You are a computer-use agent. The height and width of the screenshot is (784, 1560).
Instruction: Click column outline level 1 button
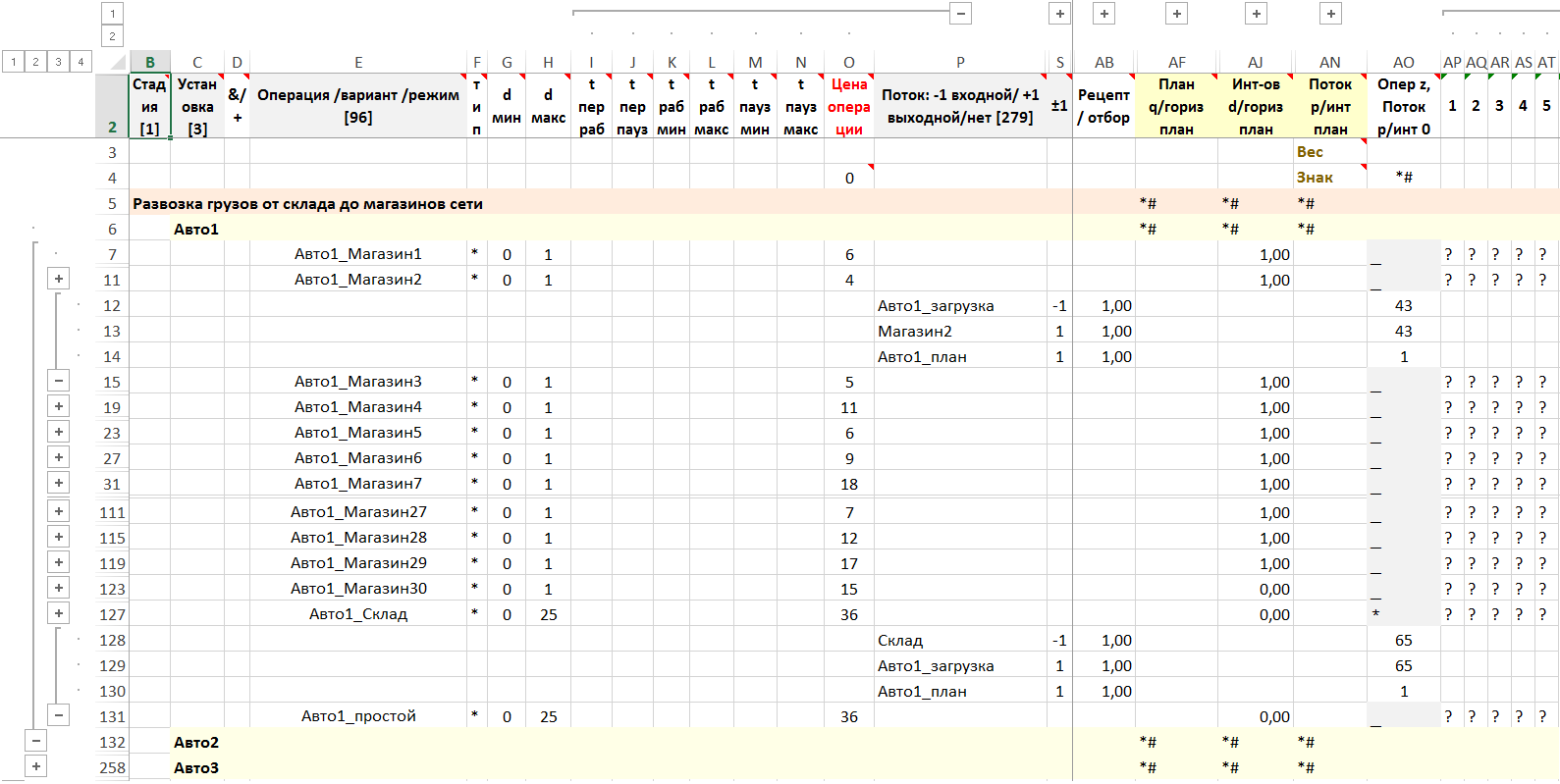[x=112, y=14]
